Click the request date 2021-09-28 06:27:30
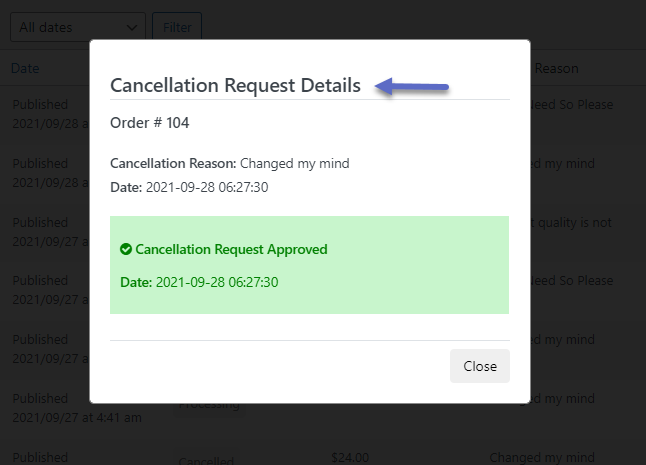Screen dimensions: 646x465 pos(207,187)
